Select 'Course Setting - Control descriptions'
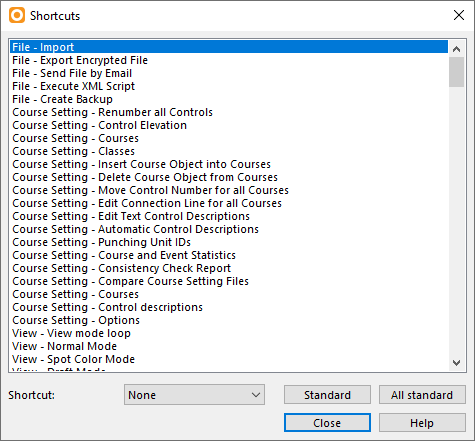The height and width of the screenshot is (441, 475). tap(229, 307)
